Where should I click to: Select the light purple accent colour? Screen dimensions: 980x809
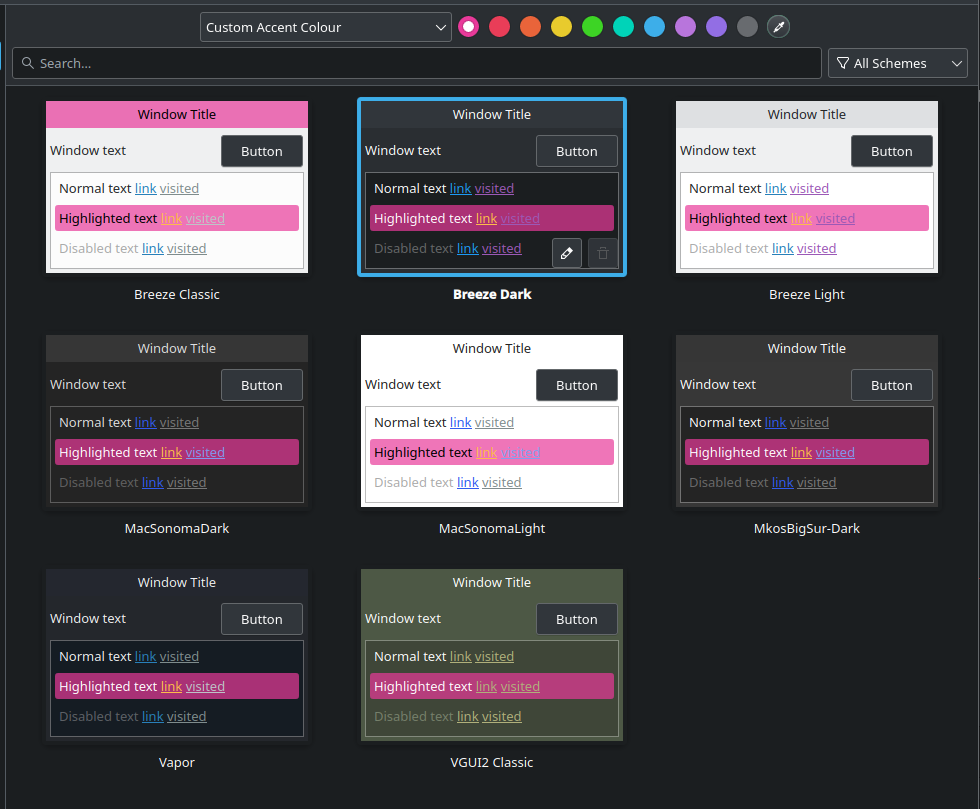coord(686,27)
